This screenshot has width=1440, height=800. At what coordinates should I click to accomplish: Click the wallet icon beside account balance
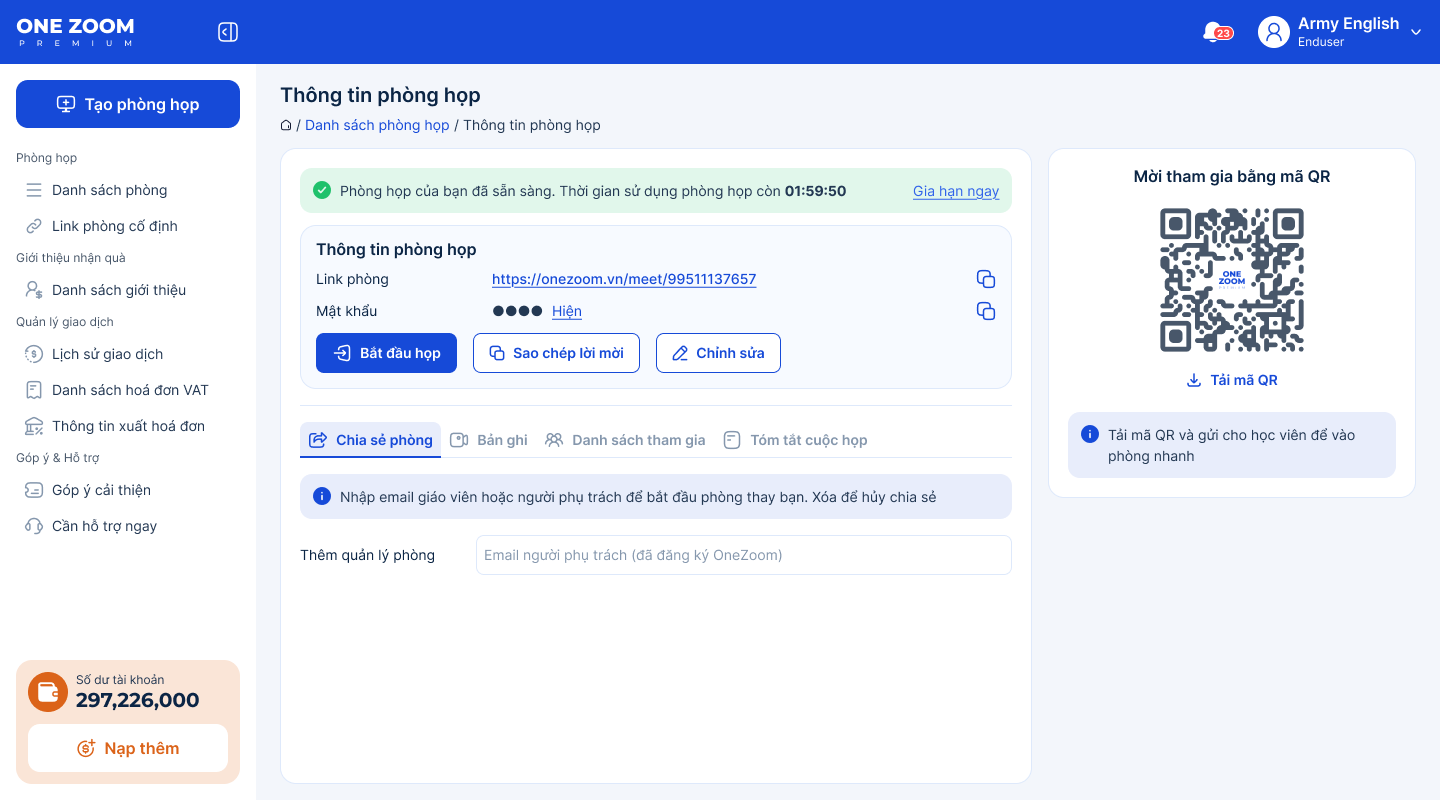coord(48,692)
